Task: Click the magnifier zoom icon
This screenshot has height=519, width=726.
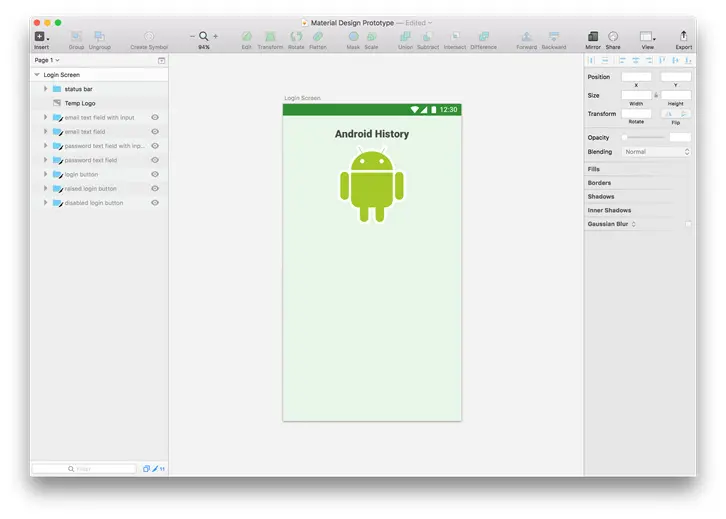Action: [x=204, y=36]
